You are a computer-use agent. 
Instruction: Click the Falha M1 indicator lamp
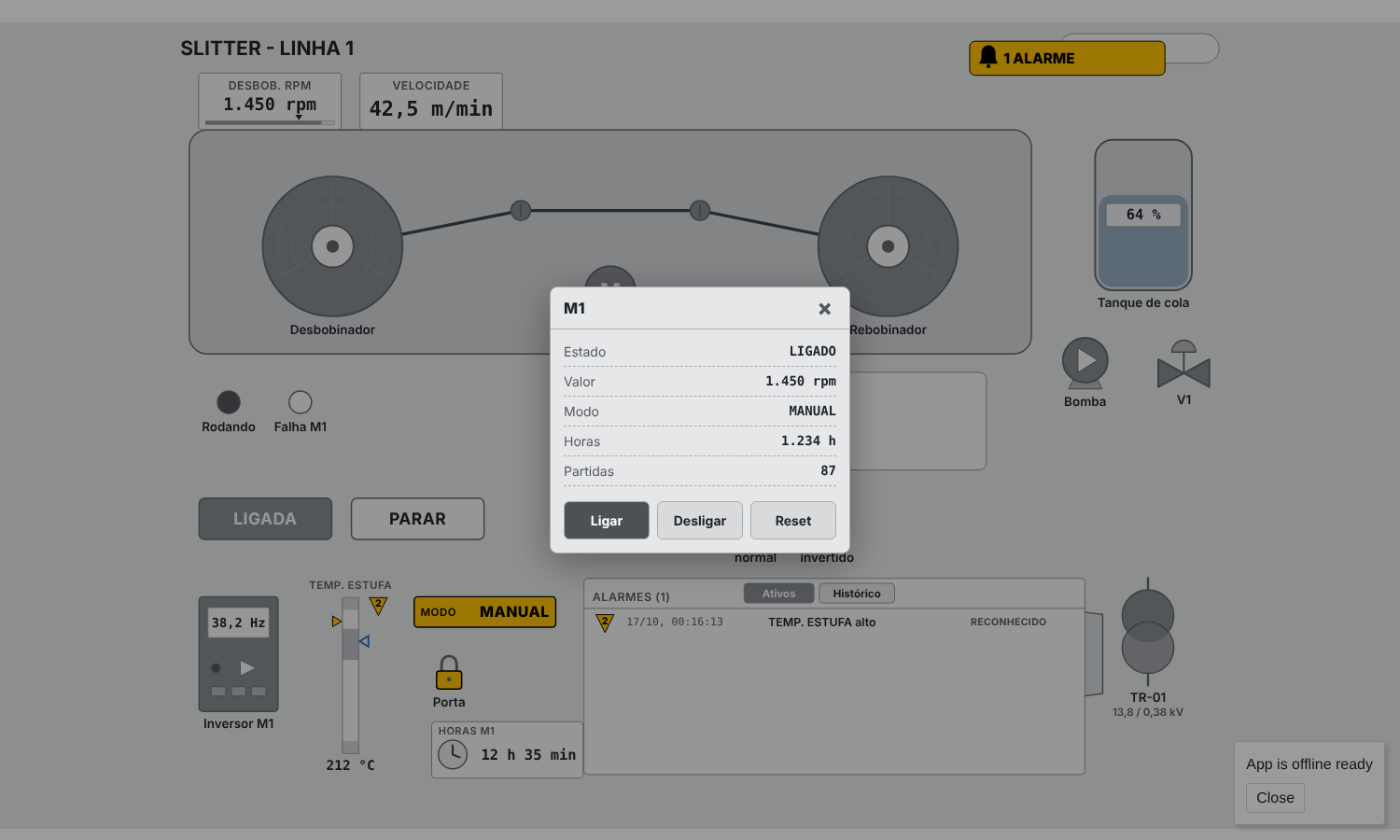click(x=301, y=402)
